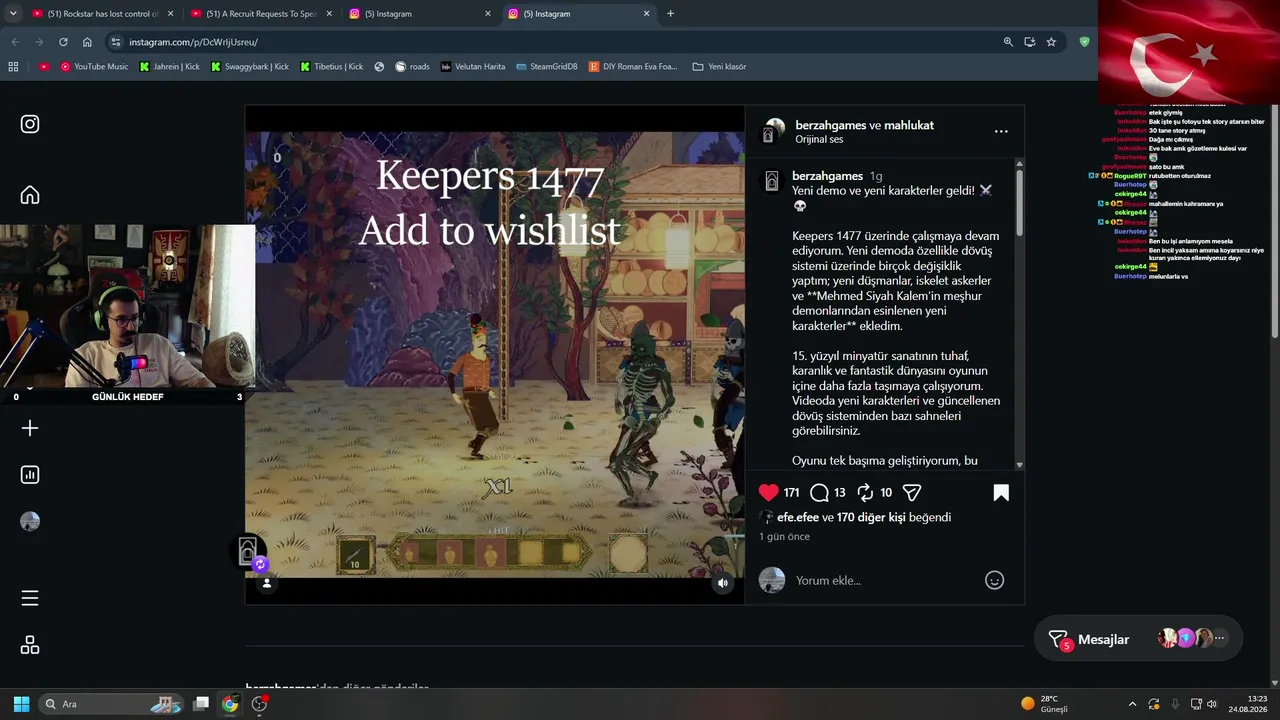Viewport: 1280px width, 720px height.
Task: Open berzahgames profile from post header
Action: pyautogui.click(x=830, y=125)
